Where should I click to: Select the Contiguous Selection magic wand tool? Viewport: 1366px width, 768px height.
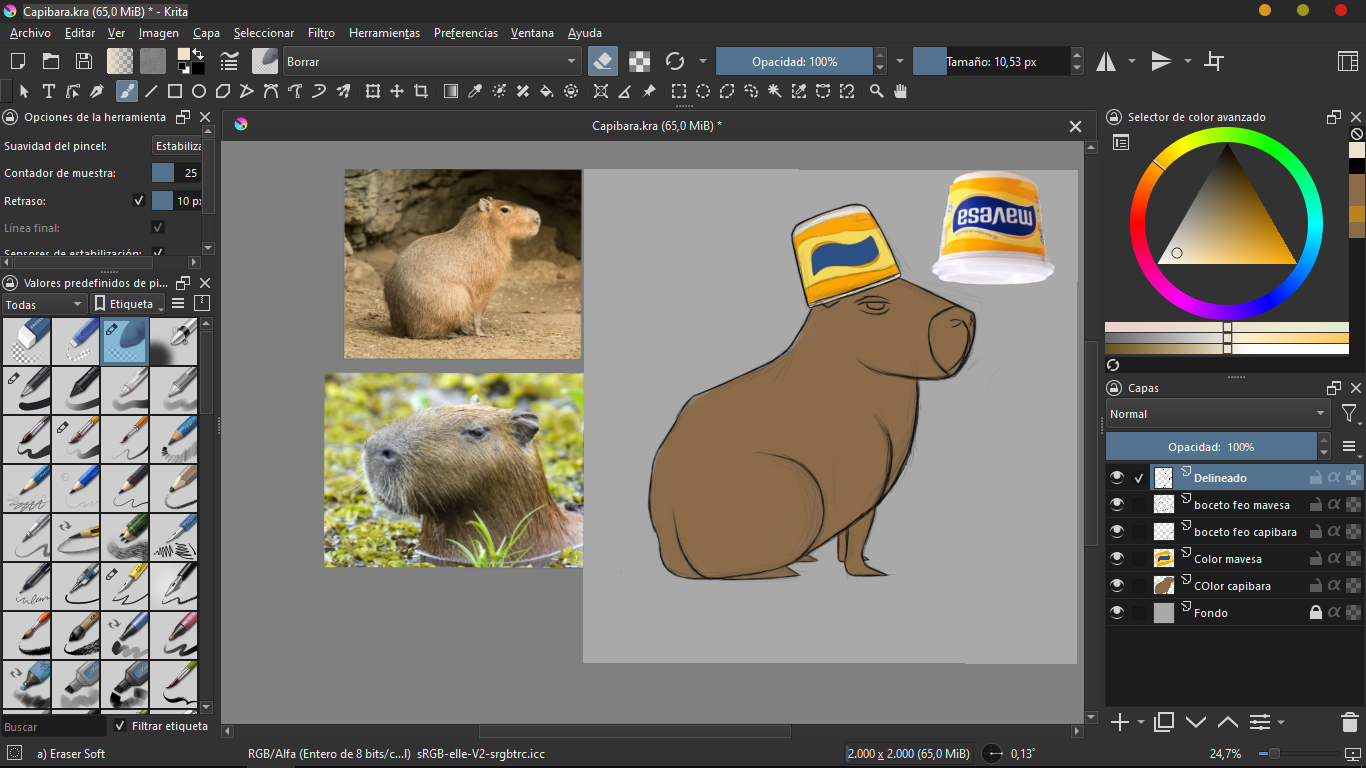click(x=775, y=91)
